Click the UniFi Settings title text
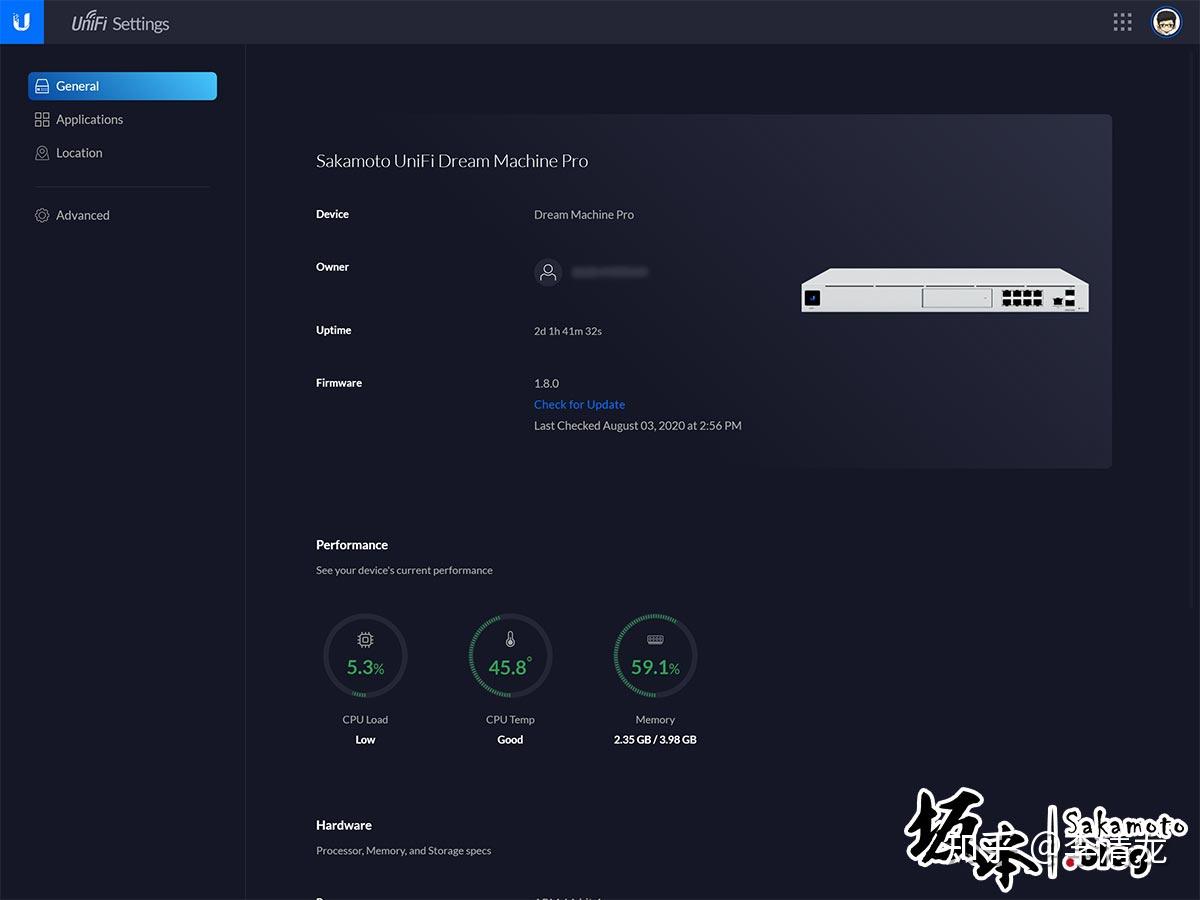The image size is (1200, 900). pos(119,22)
